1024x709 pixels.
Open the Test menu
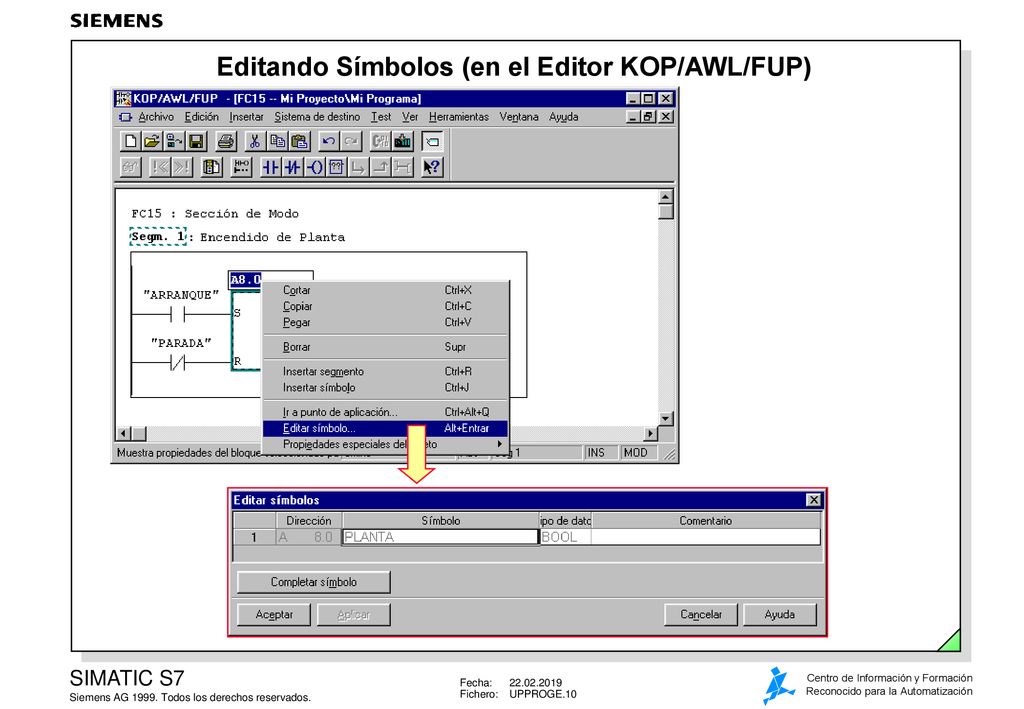381,117
